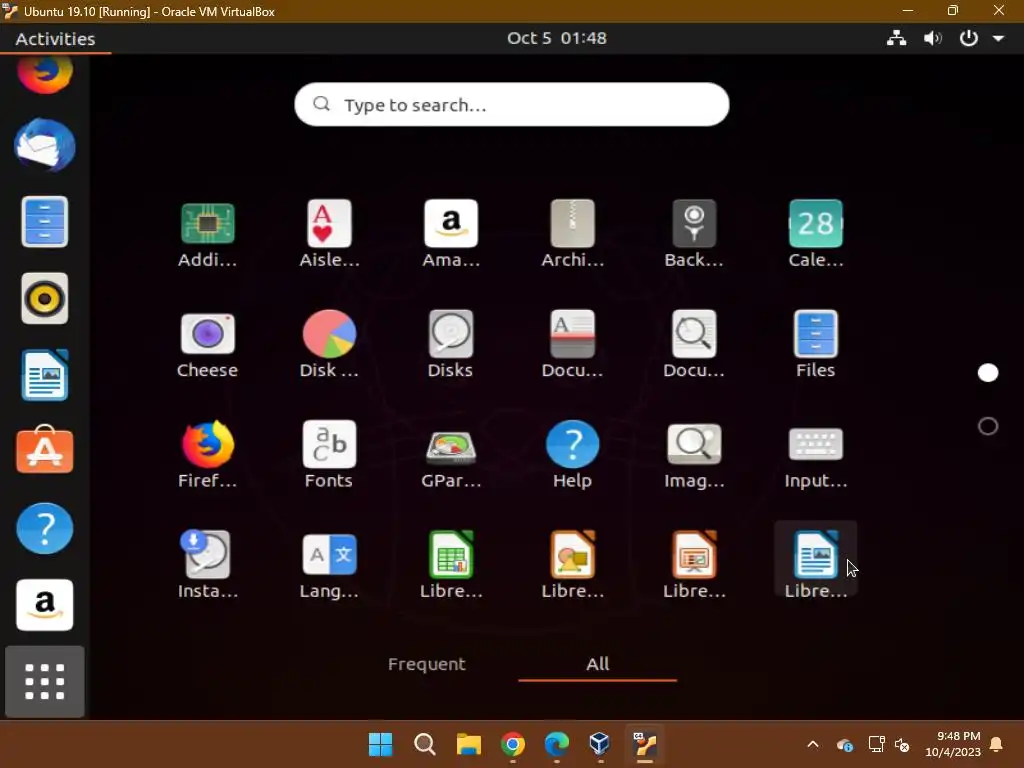
Task: Open Windows notification bell
Action: pos(997,744)
